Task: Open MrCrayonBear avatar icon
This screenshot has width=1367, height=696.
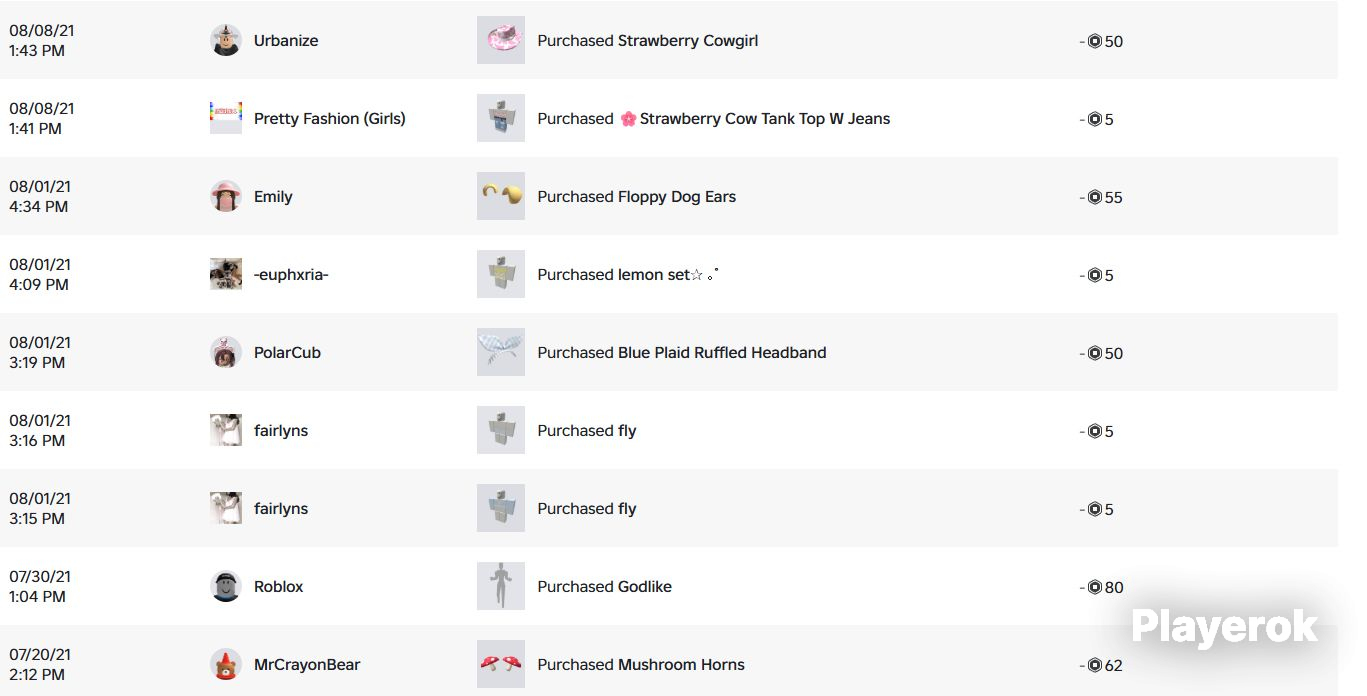Action: (226, 664)
